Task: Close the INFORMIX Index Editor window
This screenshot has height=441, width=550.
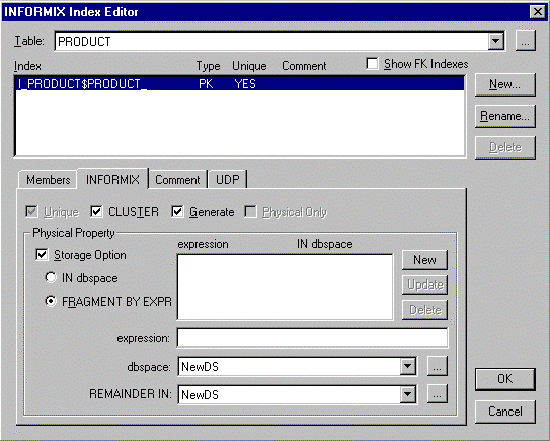Action: tap(537, 12)
